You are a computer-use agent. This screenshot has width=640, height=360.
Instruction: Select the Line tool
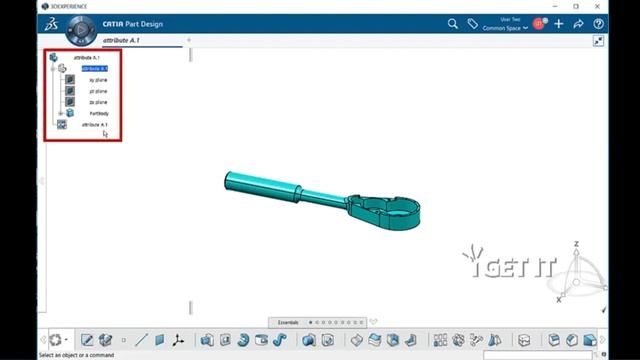click(x=141, y=340)
